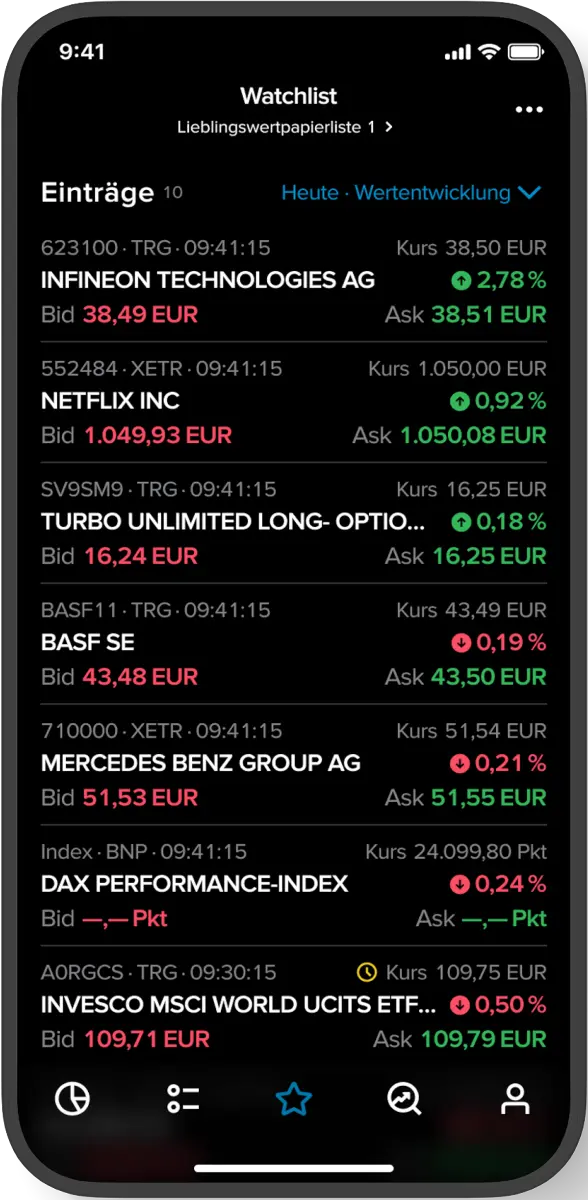This screenshot has width=588, height=1200.
Task: Select the star watchlist tab
Action: click(x=294, y=1100)
